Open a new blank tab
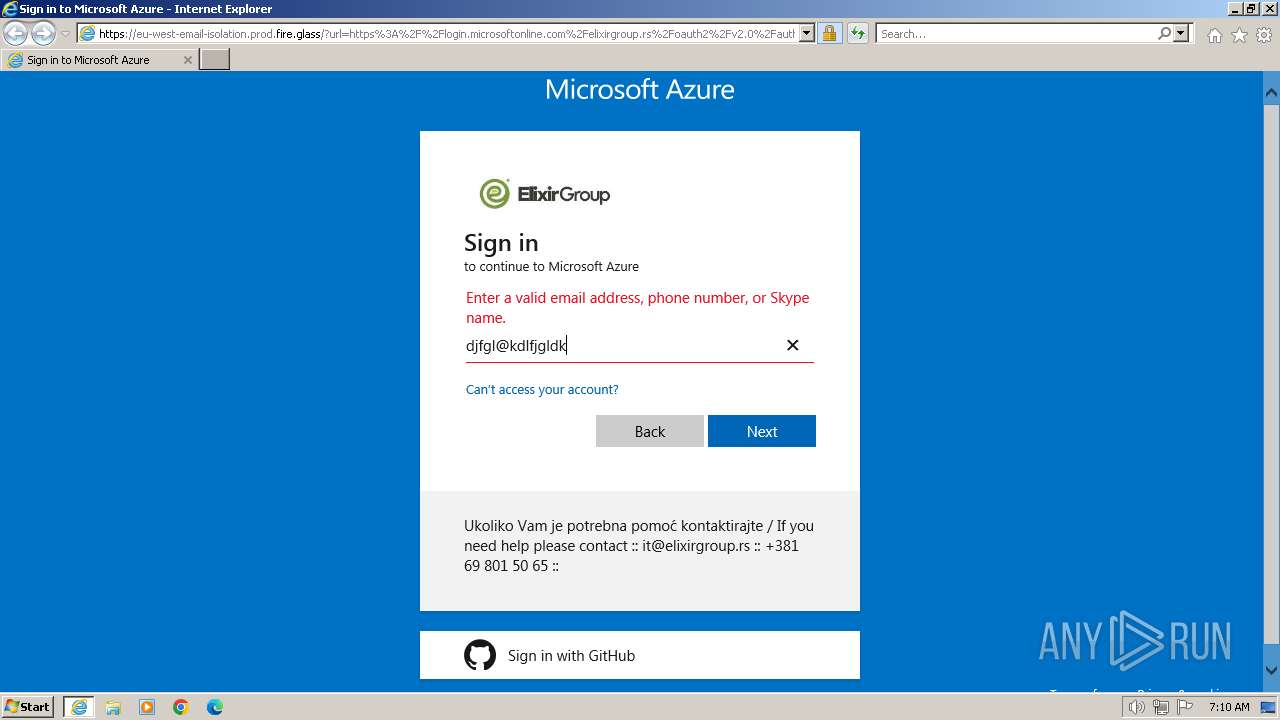The width and height of the screenshot is (1280, 720). (215, 60)
